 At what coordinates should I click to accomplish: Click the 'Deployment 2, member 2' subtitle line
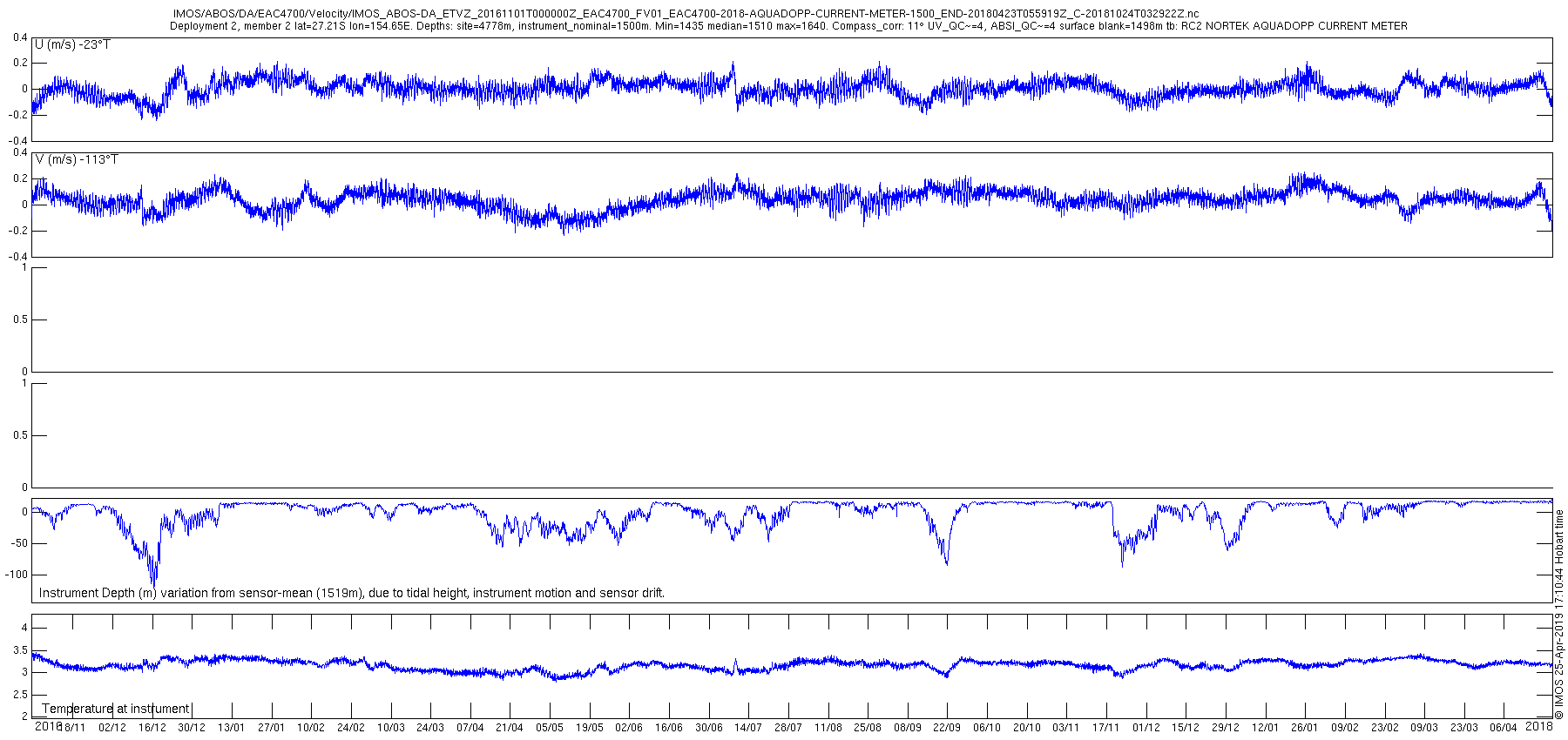(788, 26)
